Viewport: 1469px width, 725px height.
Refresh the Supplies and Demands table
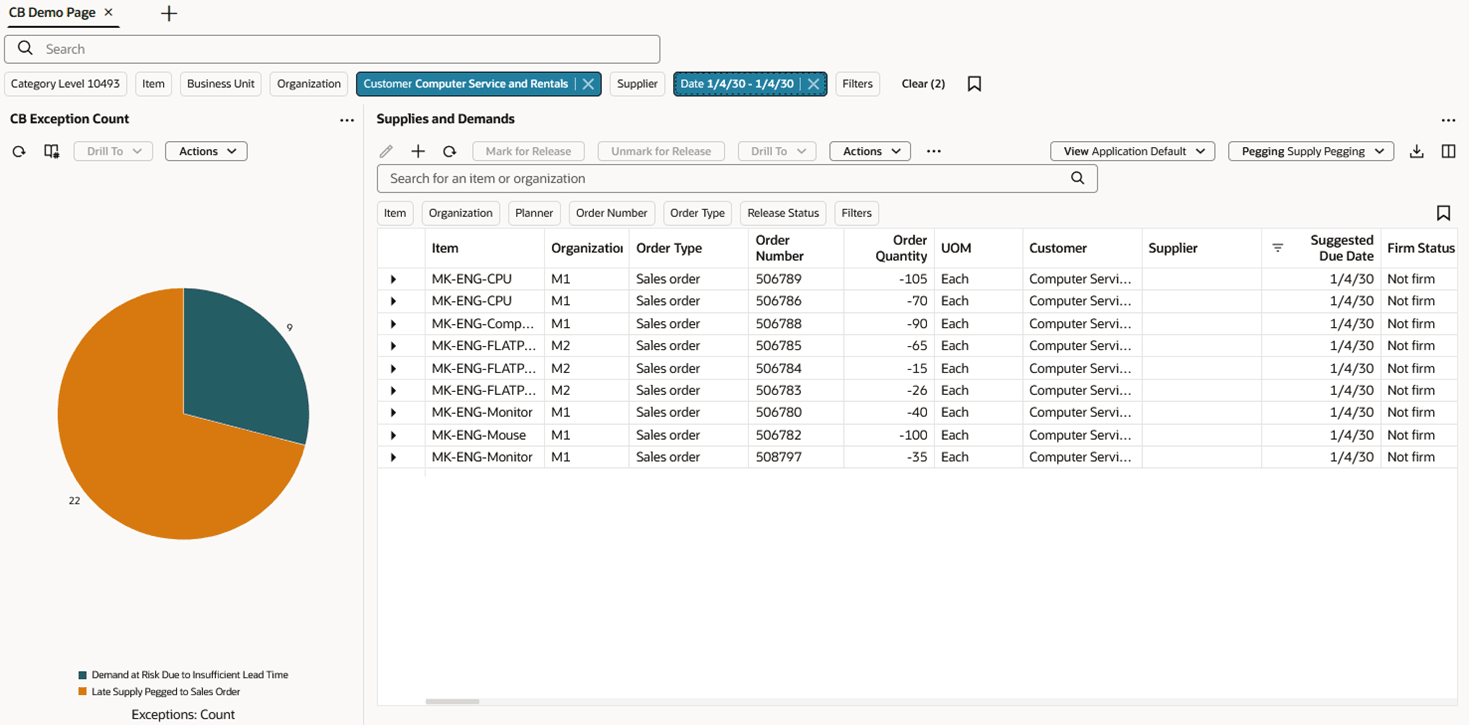[x=450, y=151]
